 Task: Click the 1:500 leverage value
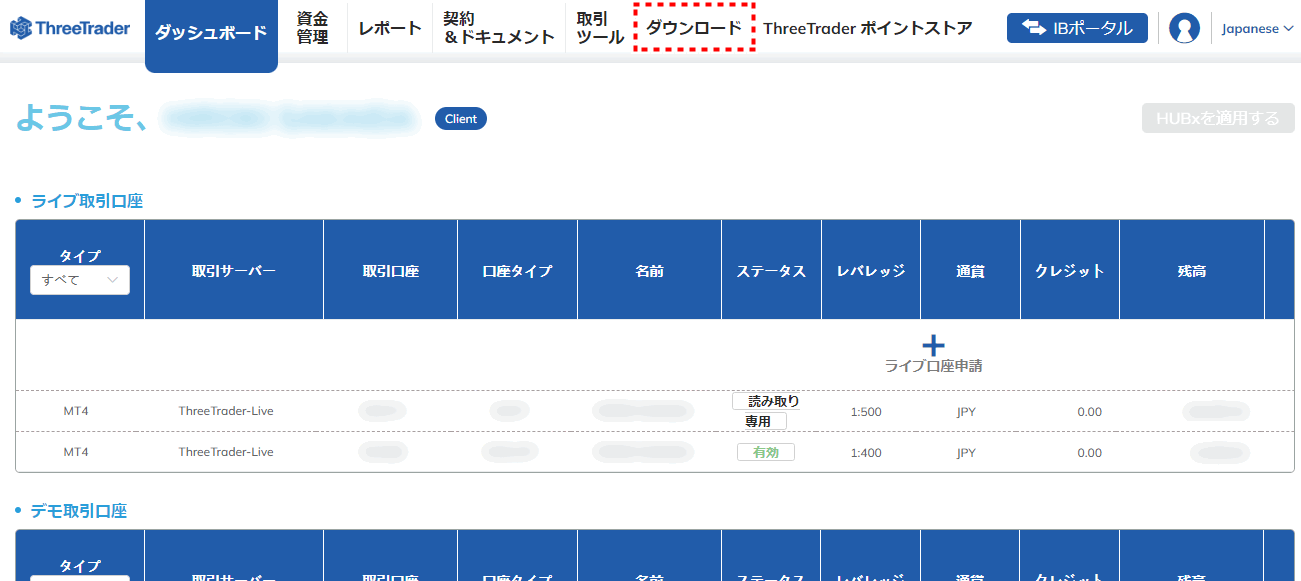tap(866, 412)
